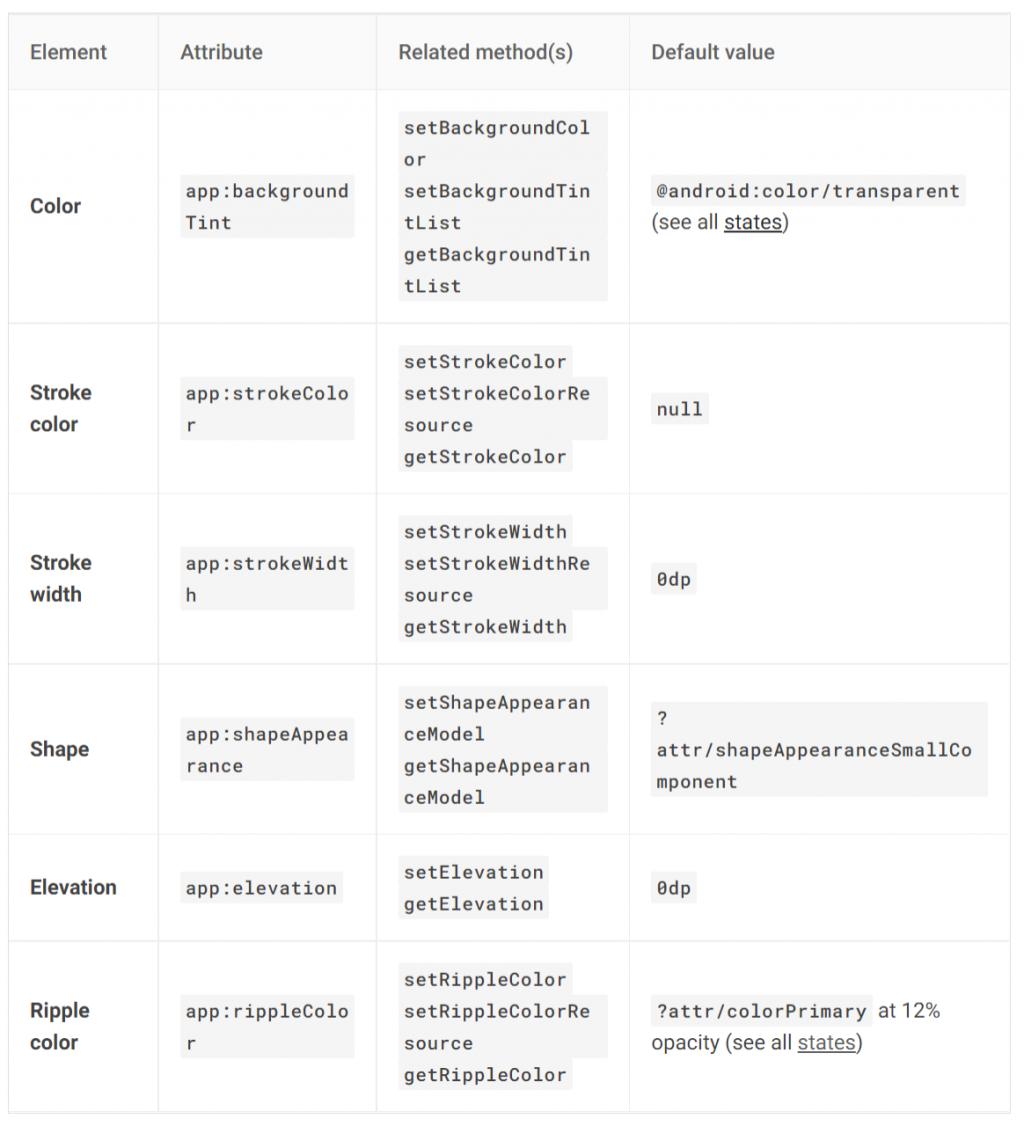Select the app:strokeWidth attribute
Image resolution: width=1024 pixels, height=1126 pixels.
(267, 579)
